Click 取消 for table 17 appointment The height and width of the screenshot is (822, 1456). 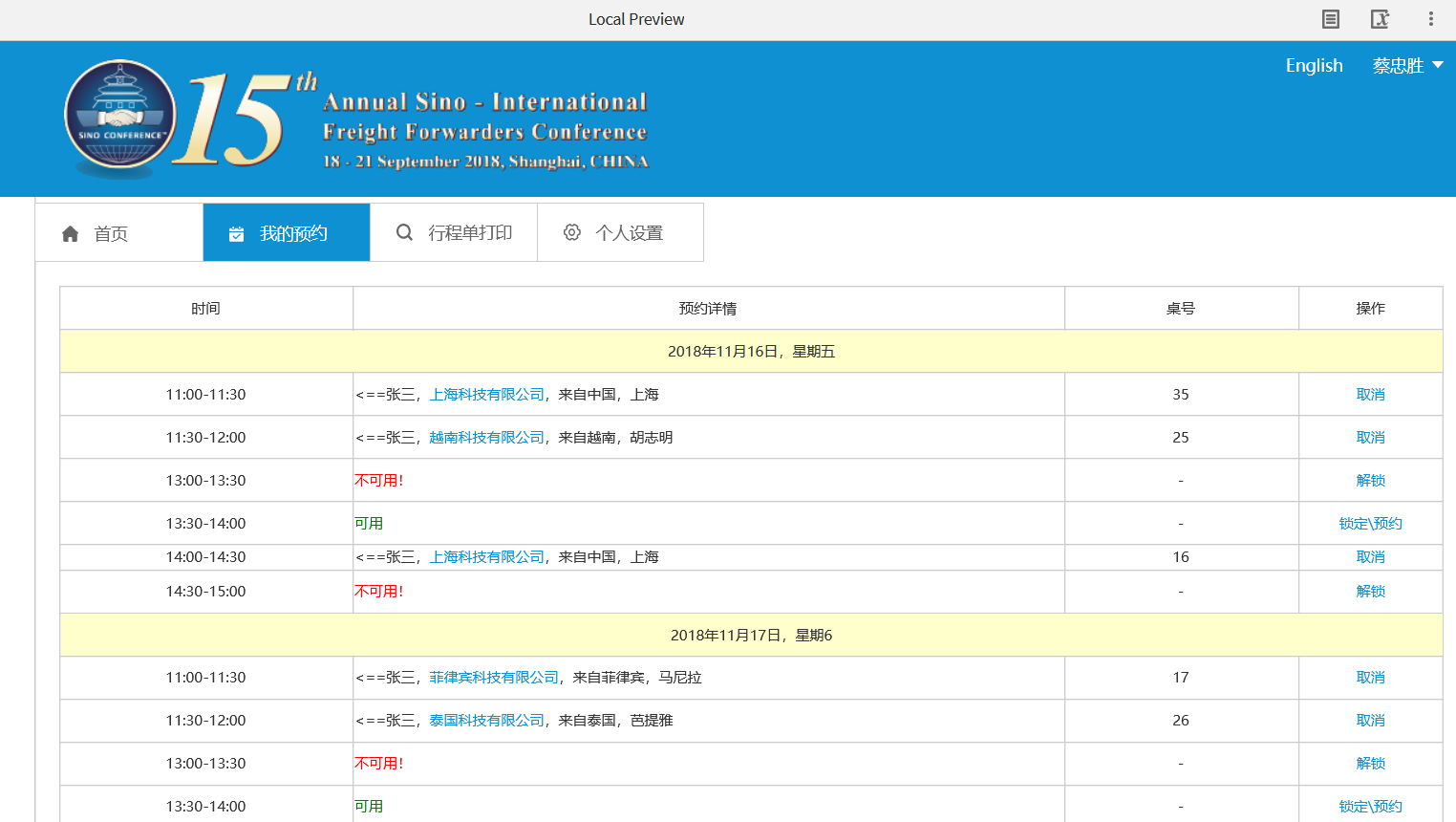pos(1370,678)
